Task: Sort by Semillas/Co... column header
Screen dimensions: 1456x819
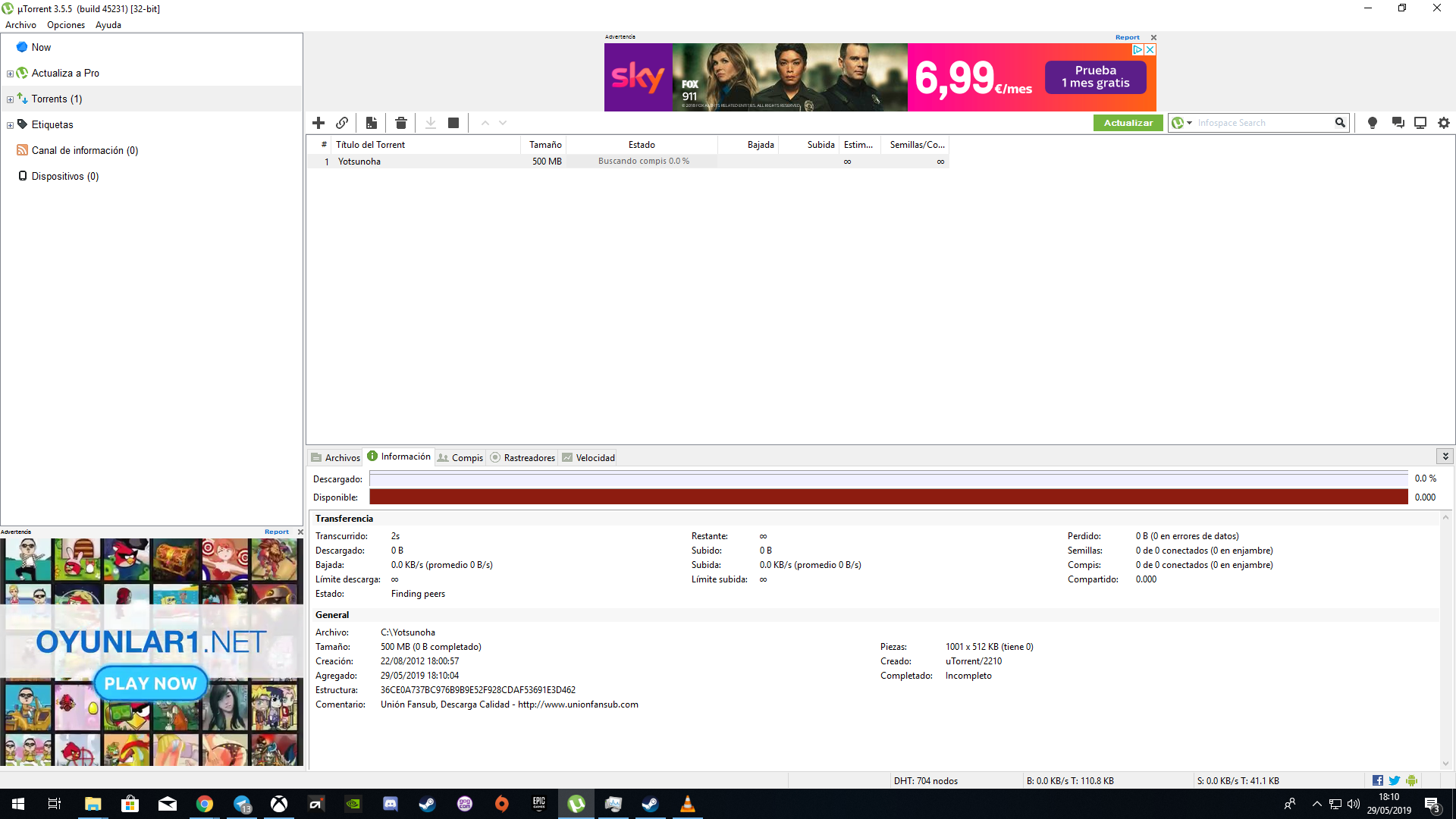Action: point(915,145)
